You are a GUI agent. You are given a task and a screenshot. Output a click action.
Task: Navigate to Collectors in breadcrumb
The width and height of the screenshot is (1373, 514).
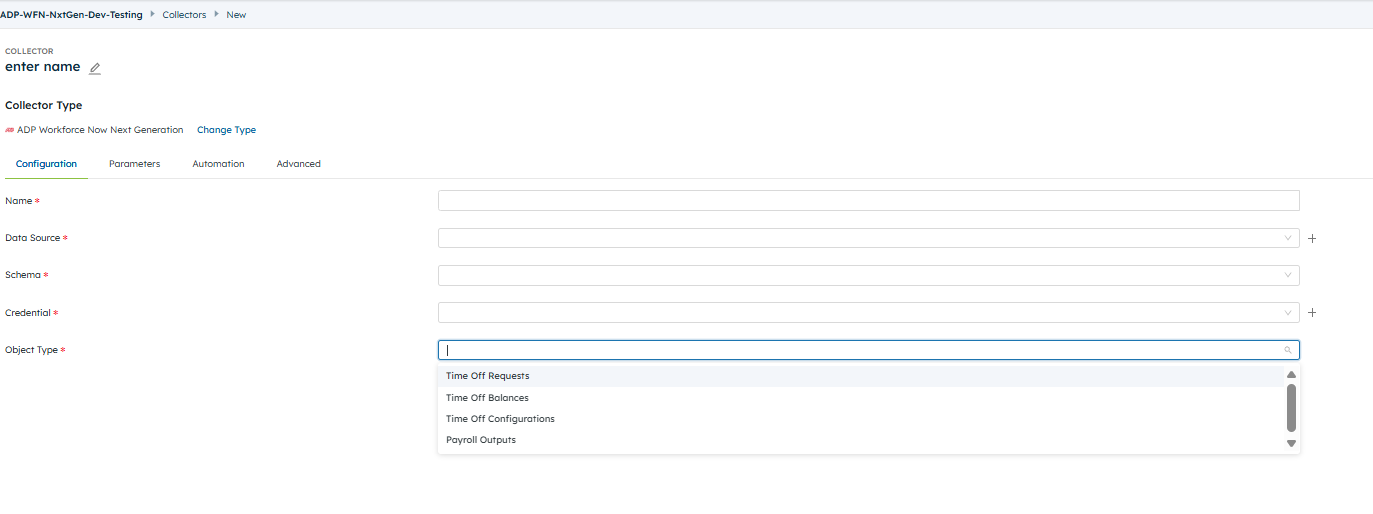pyautogui.click(x=184, y=15)
